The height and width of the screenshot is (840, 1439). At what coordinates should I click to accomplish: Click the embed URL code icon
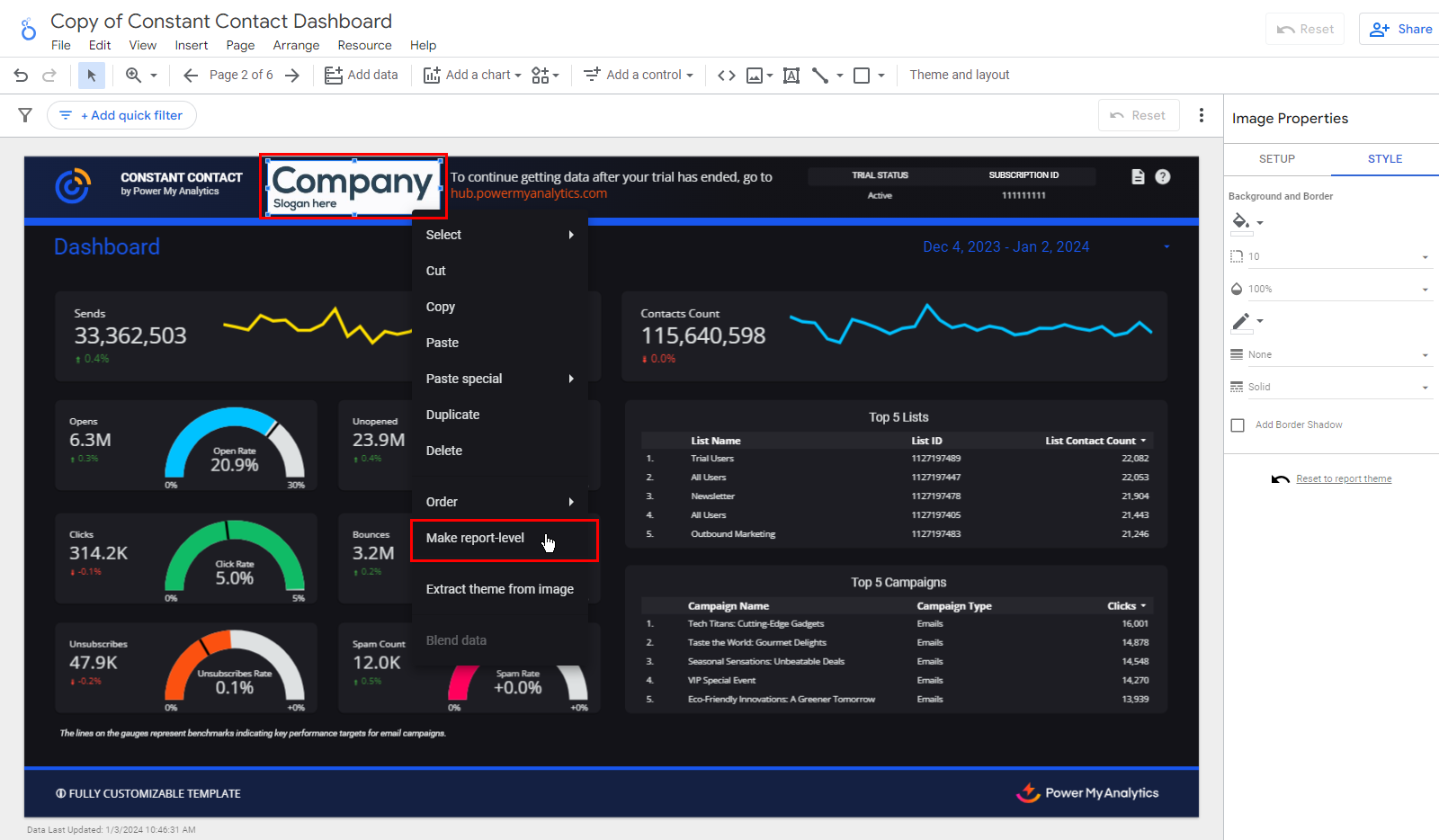point(727,76)
